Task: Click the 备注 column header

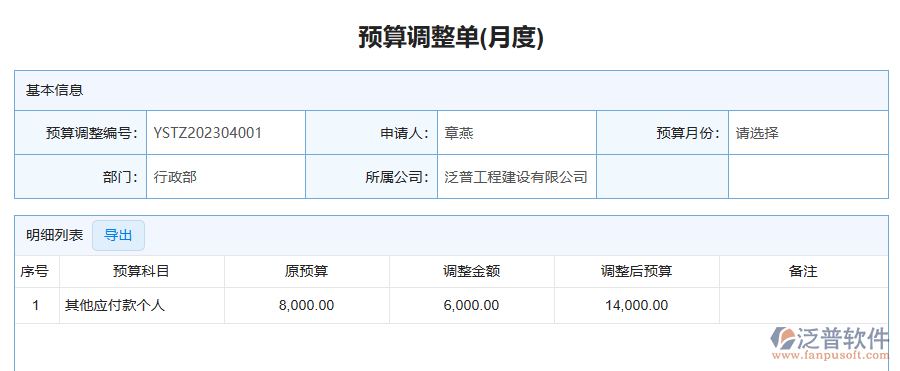Action: click(x=804, y=272)
